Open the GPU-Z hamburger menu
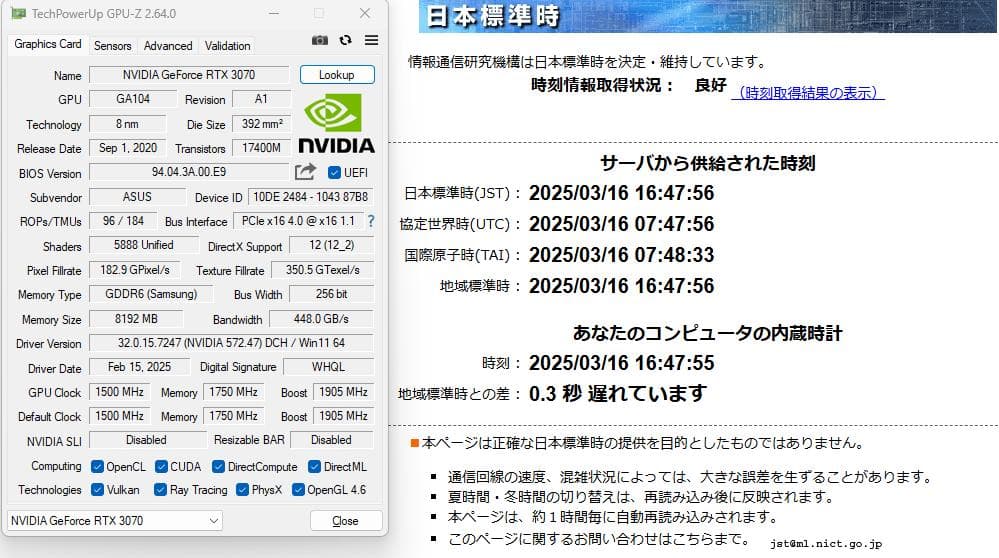The height and width of the screenshot is (558, 999). (371, 40)
